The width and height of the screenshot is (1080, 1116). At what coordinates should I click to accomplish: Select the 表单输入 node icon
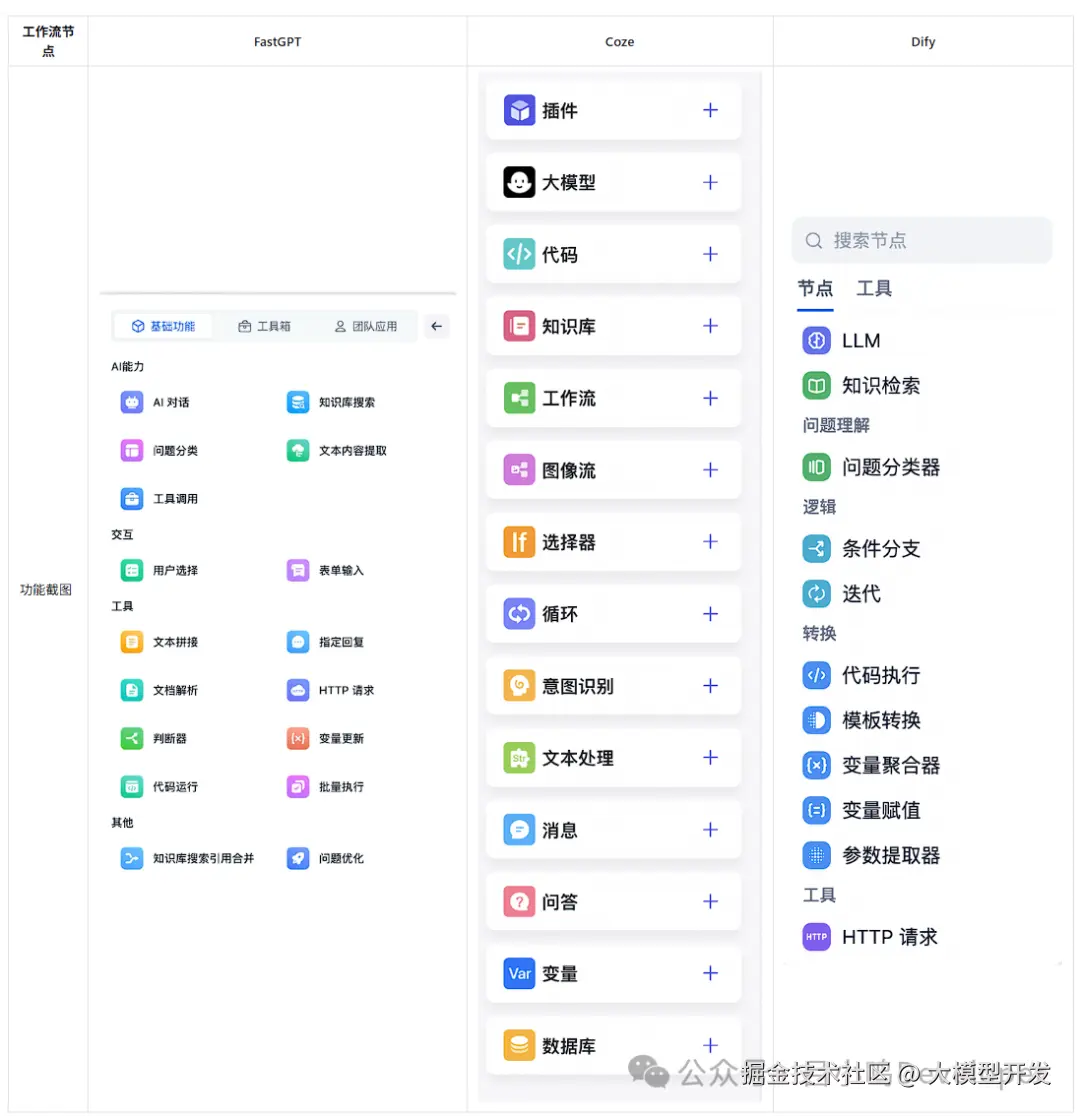298,570
